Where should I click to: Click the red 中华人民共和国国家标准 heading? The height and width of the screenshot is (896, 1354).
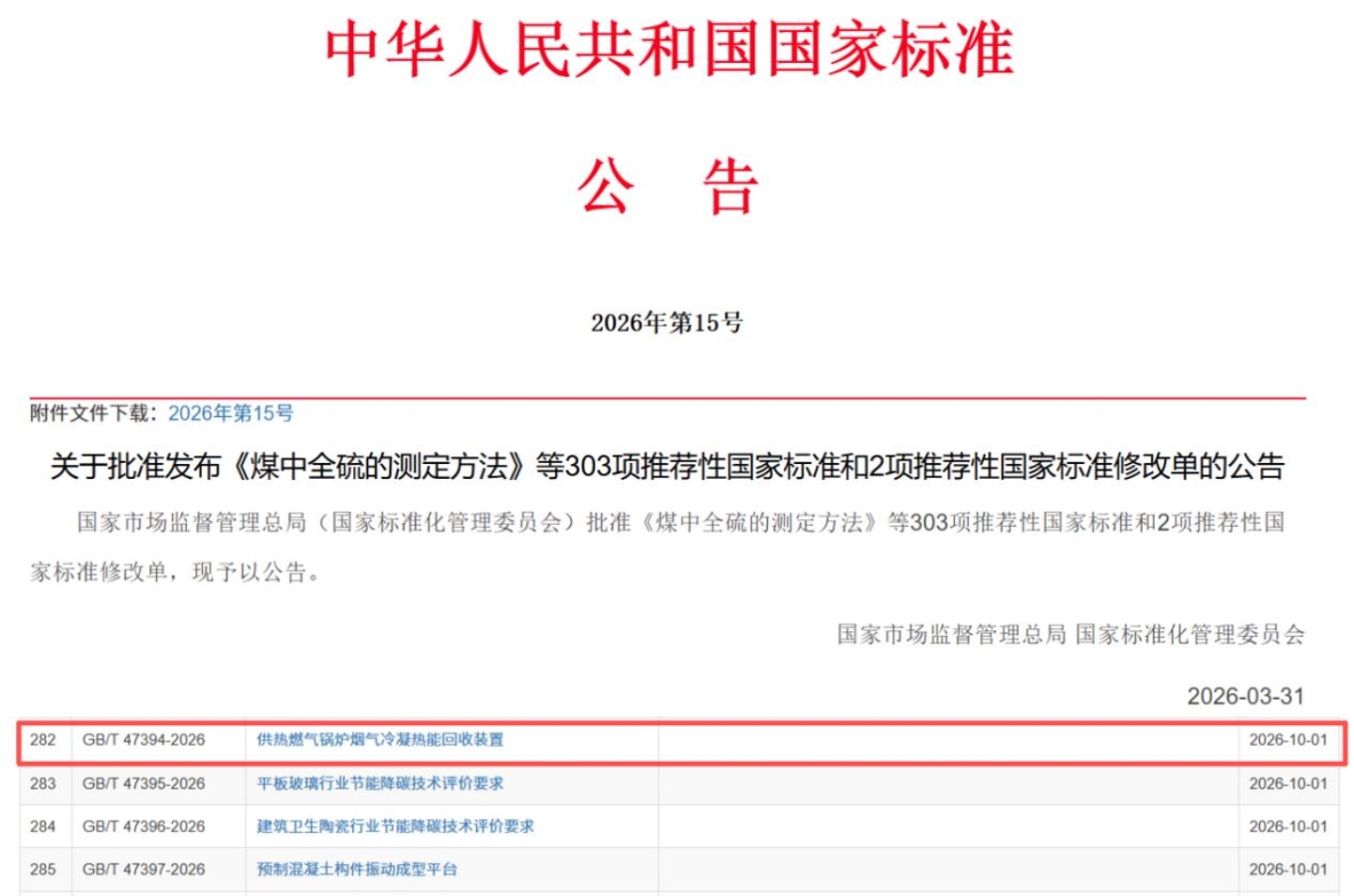point(668,50)
